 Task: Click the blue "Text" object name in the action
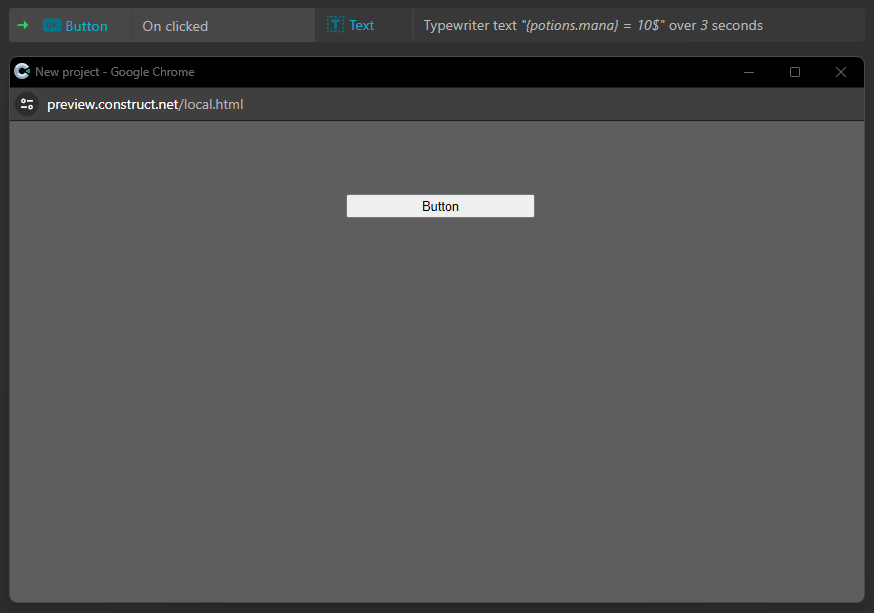point(362,25)
